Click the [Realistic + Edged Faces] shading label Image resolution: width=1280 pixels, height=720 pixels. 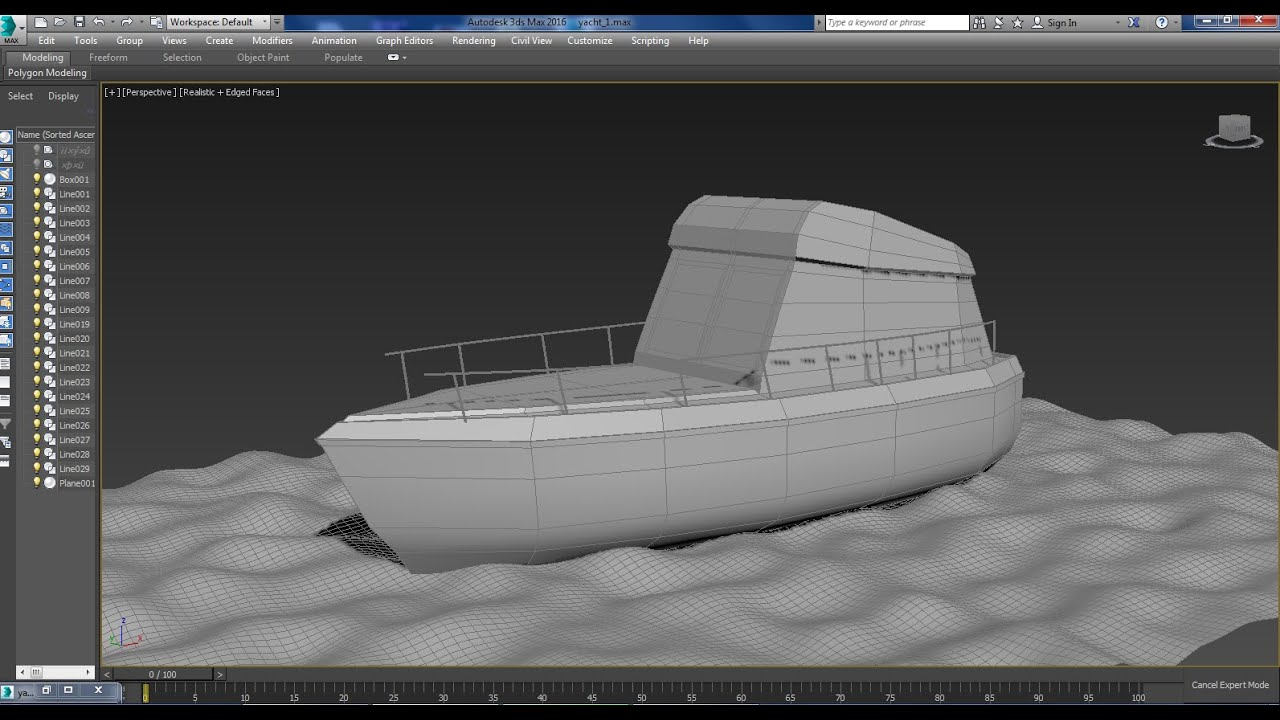[230, 92]
